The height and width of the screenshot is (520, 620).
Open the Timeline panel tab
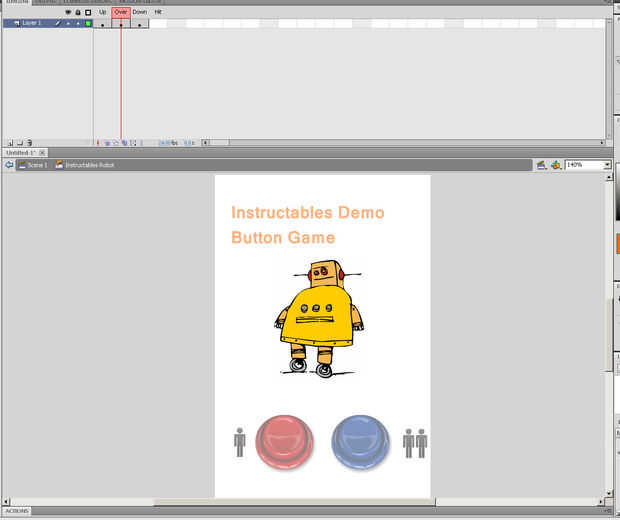[x=14, y=2]
